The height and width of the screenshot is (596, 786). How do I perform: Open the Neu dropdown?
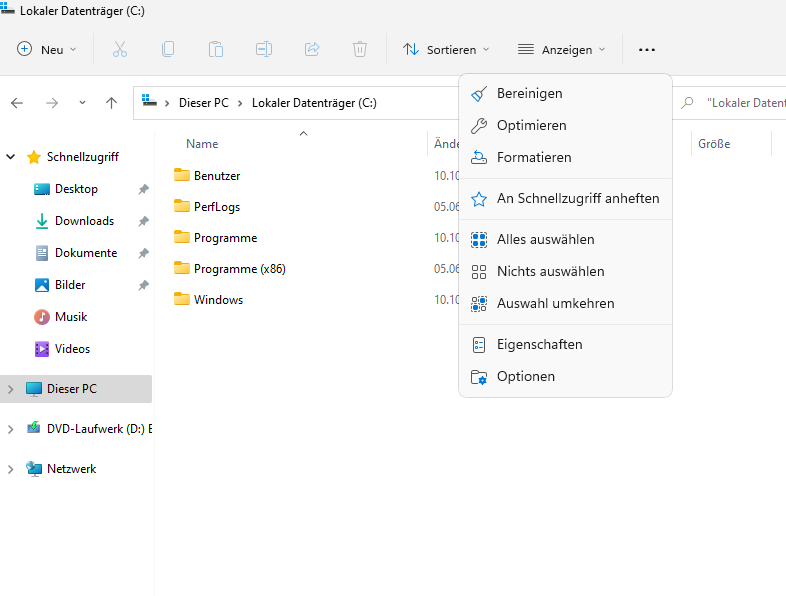pyautogui.click(x=47, y=49)
